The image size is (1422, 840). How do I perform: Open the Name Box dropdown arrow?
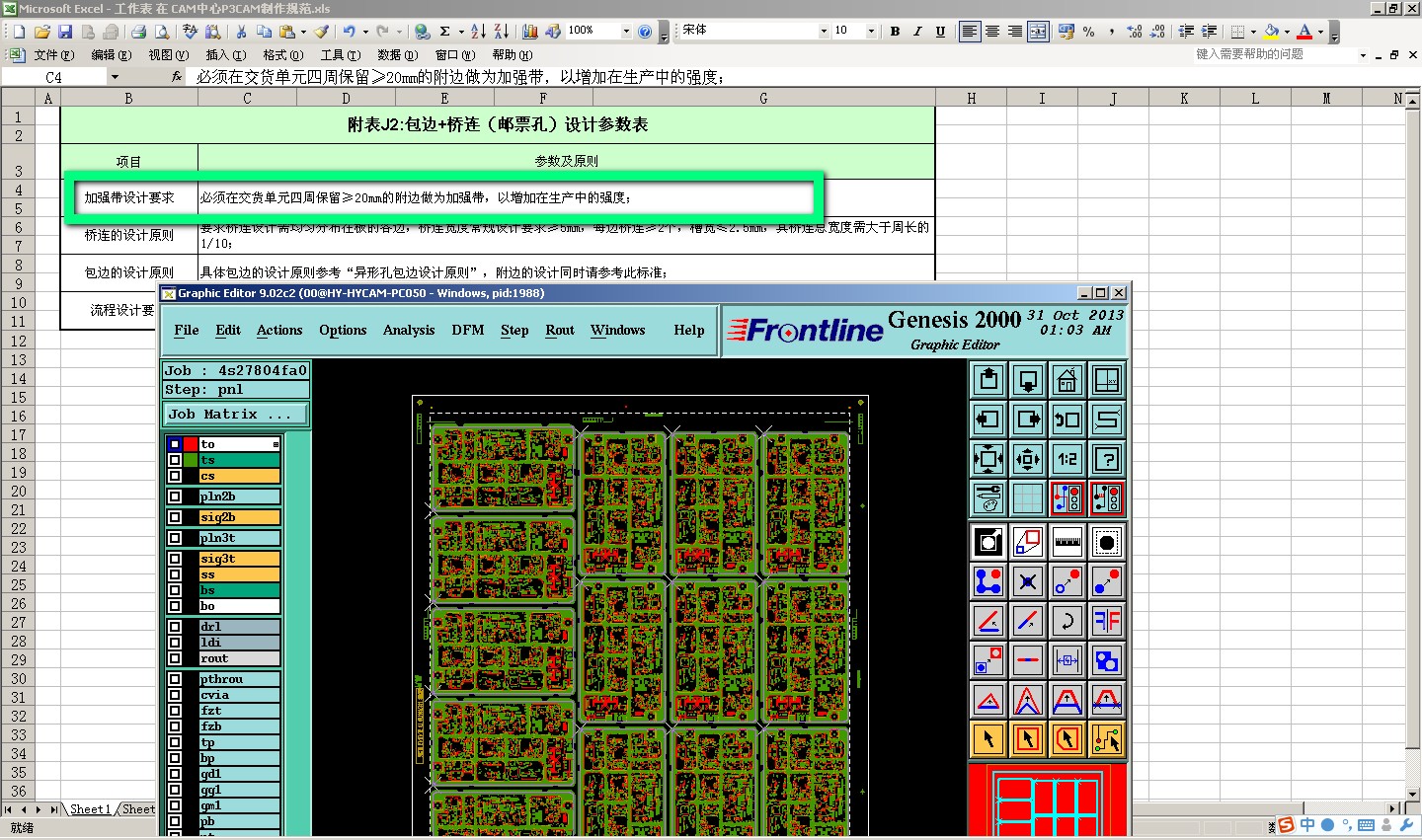115,77
